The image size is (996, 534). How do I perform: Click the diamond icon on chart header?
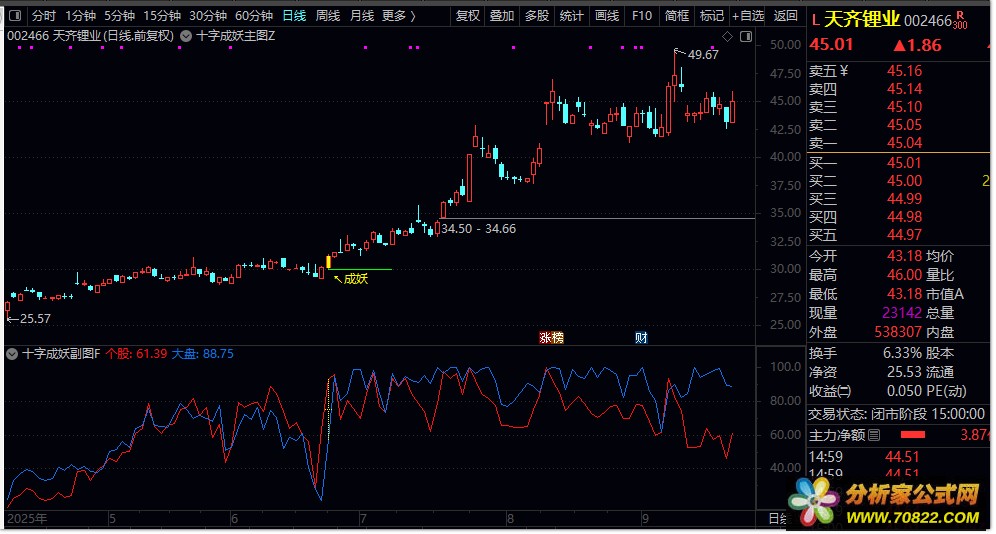pyautogui.click(x=727, y=37)
